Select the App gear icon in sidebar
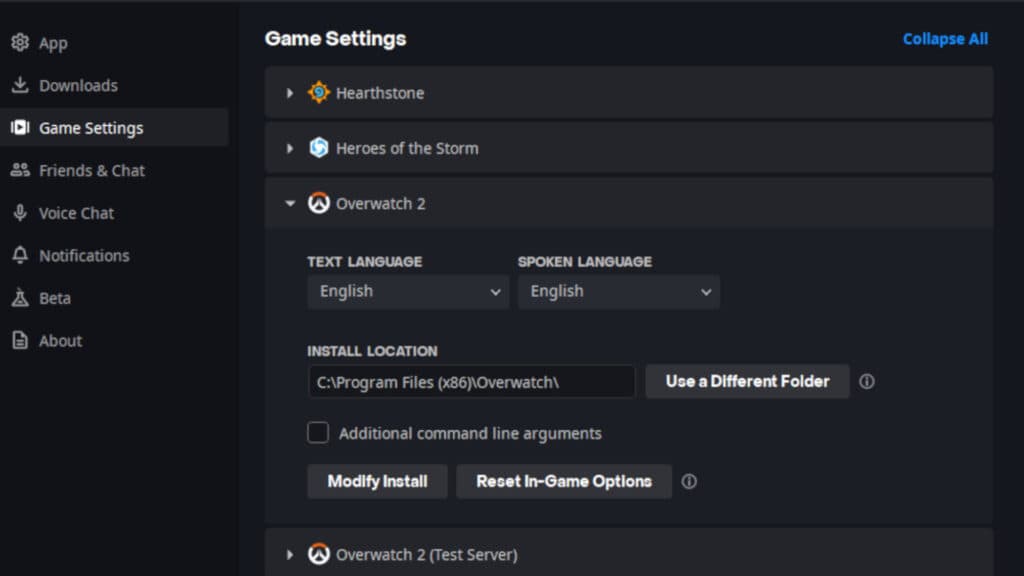The image size is (1024, 576). 20,42
